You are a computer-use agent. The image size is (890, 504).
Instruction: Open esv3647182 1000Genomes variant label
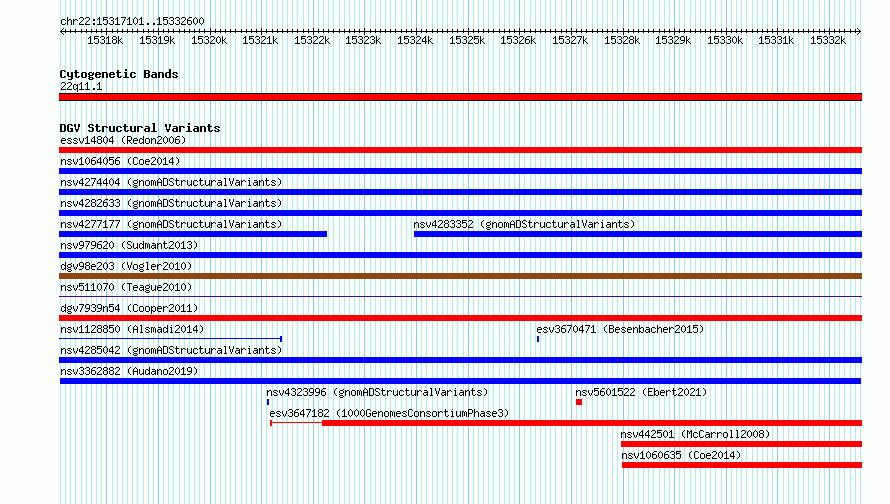click(x=389, y=413)
